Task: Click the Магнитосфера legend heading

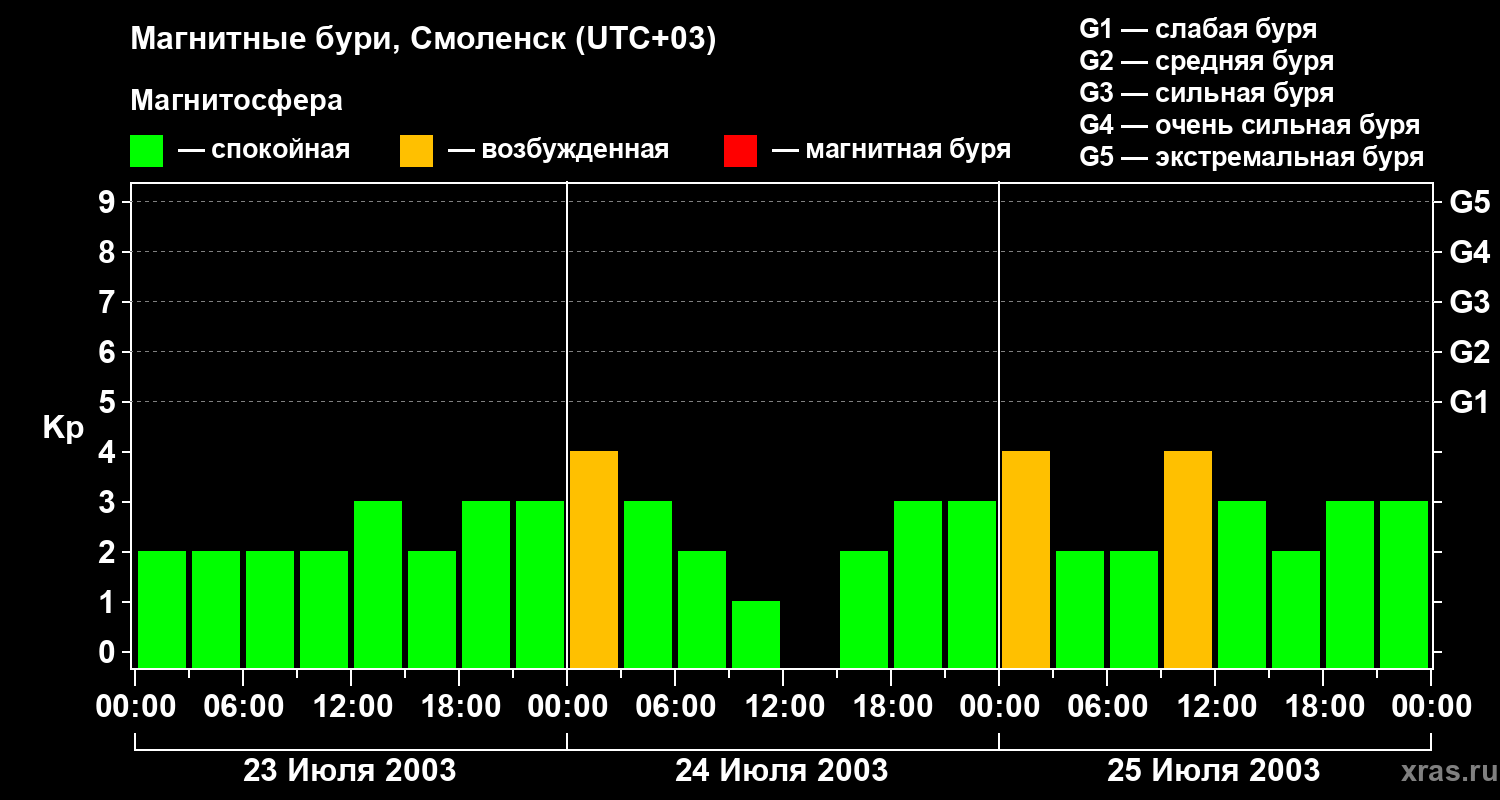Action: pyautogui.click(x=236, y=101)
